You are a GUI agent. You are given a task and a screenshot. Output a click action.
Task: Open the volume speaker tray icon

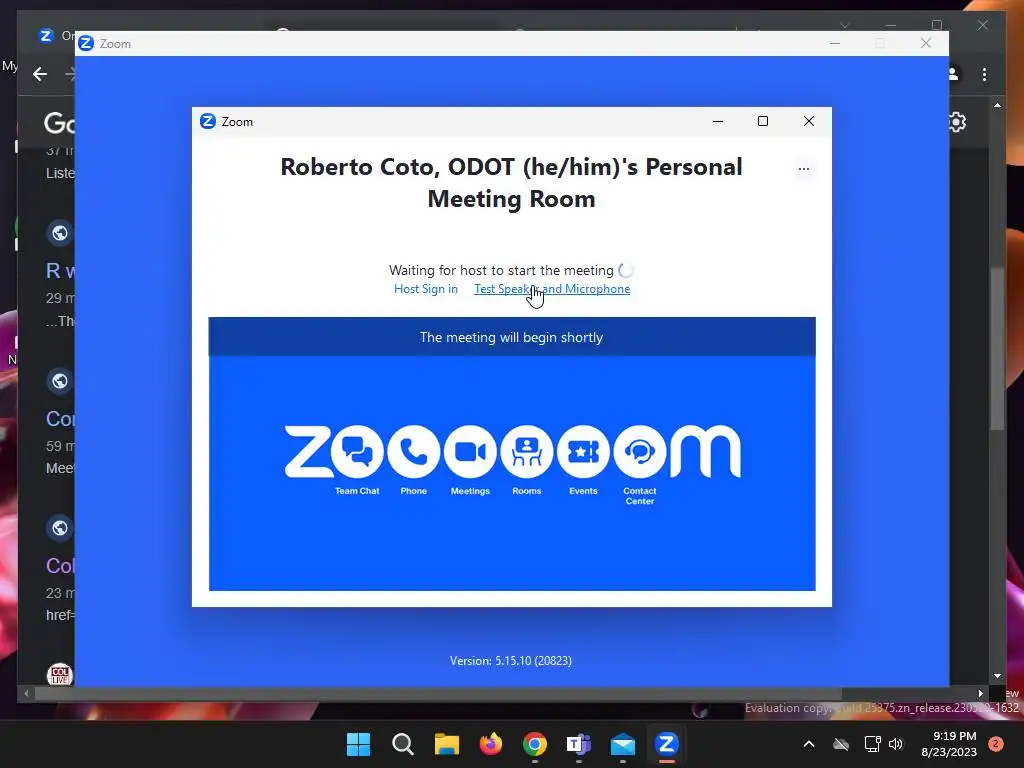tap(896, 744)
